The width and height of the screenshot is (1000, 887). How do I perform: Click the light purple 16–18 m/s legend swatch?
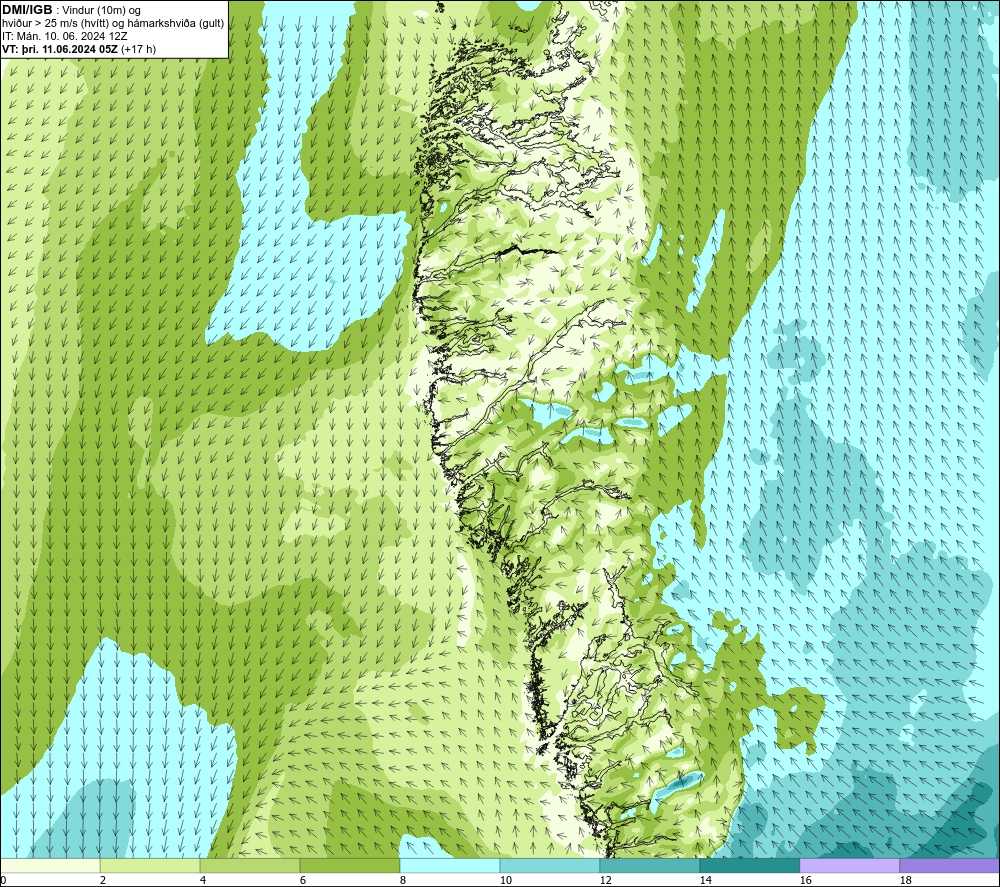click(849, 865)
